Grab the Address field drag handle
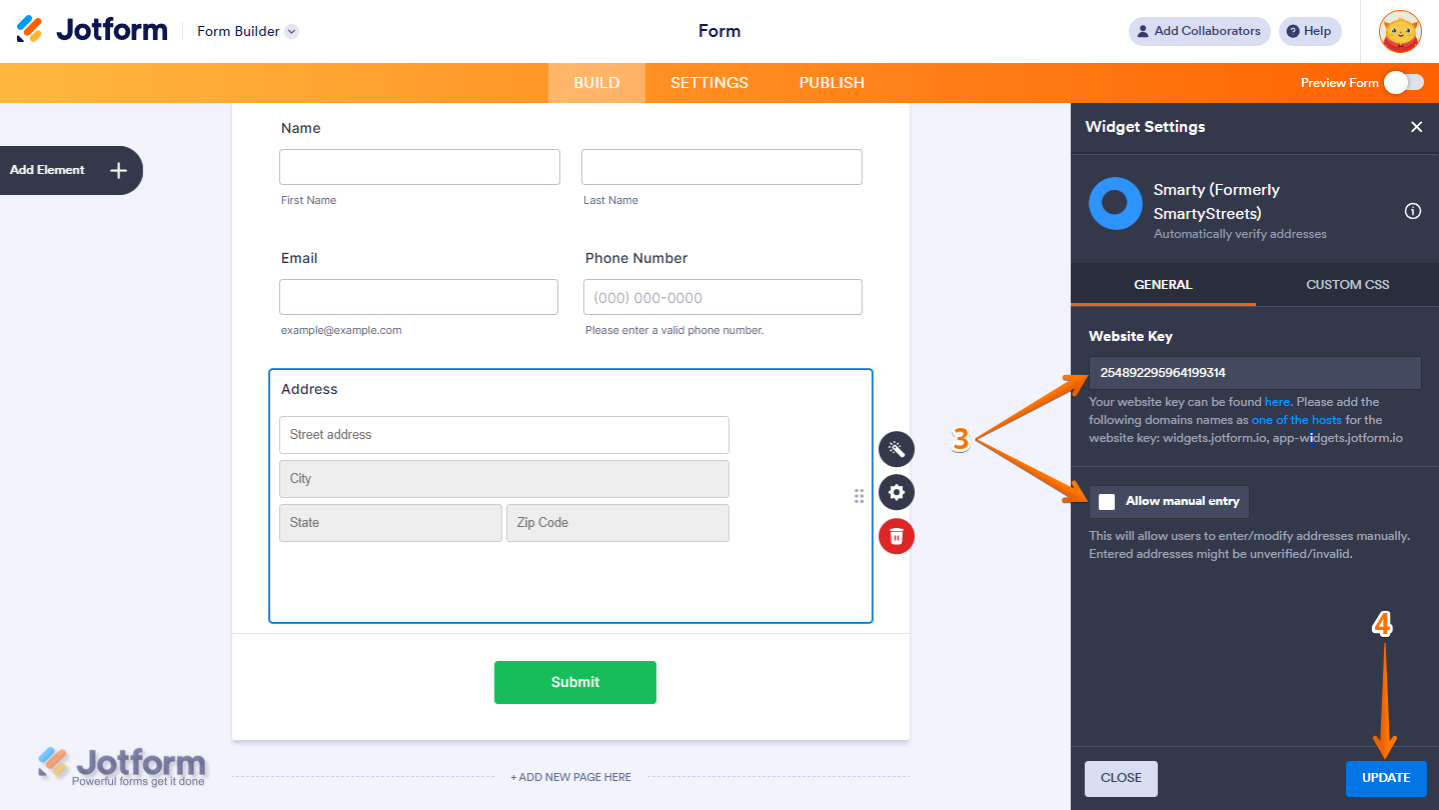The width and height of the screenshot is (1439, 810). pos(858,495)
